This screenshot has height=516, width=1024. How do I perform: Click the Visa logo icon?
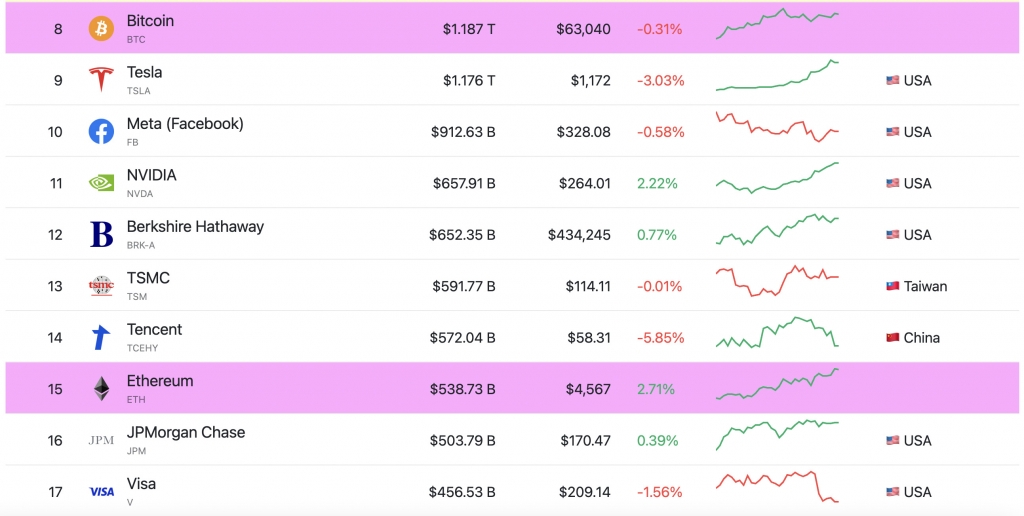[101, 492]
